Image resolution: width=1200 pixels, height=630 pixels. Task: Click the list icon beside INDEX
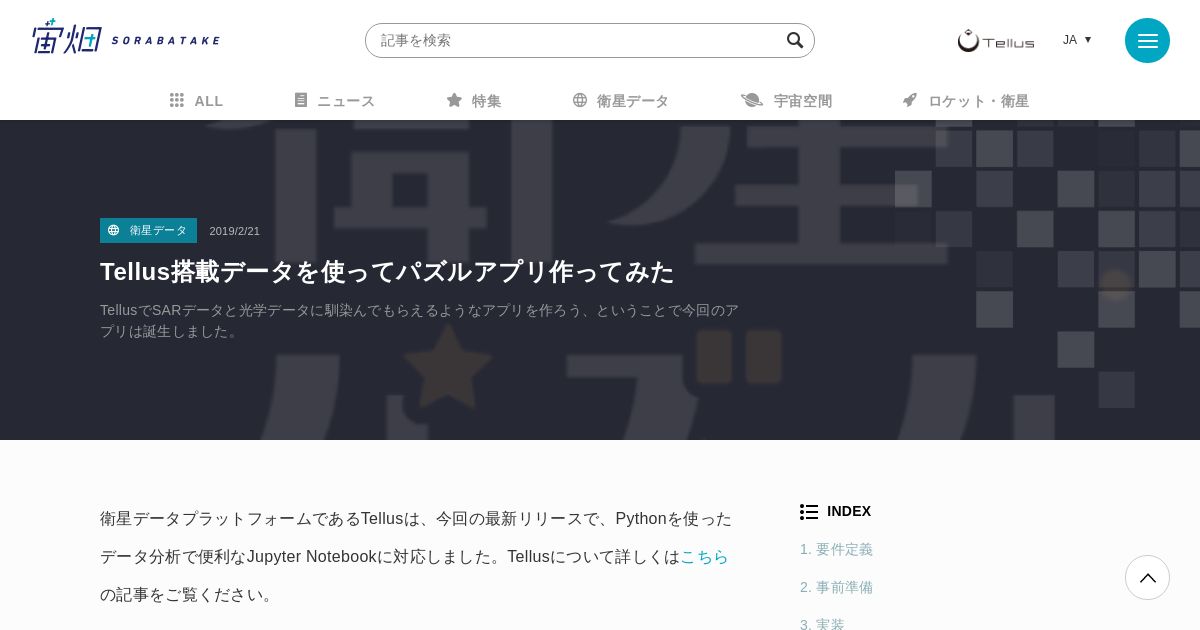point(809,511)
